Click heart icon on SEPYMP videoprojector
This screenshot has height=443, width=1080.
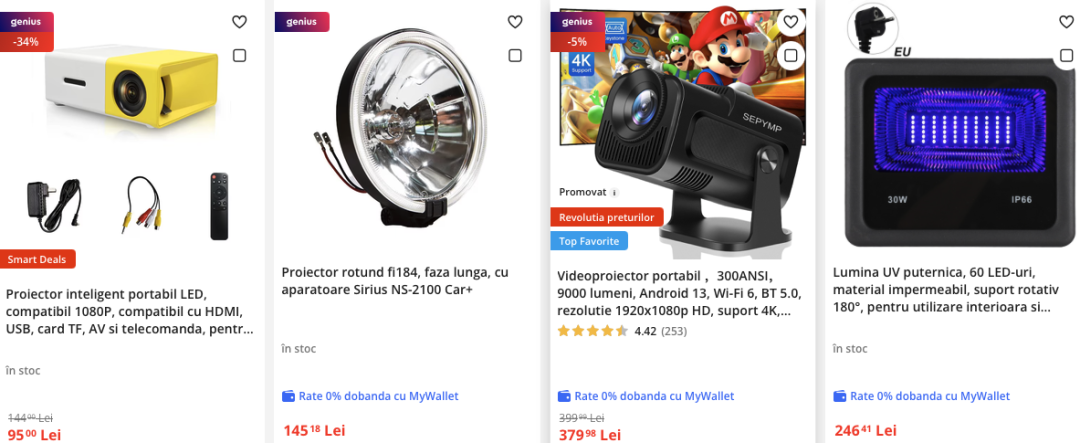click(790, 22)
